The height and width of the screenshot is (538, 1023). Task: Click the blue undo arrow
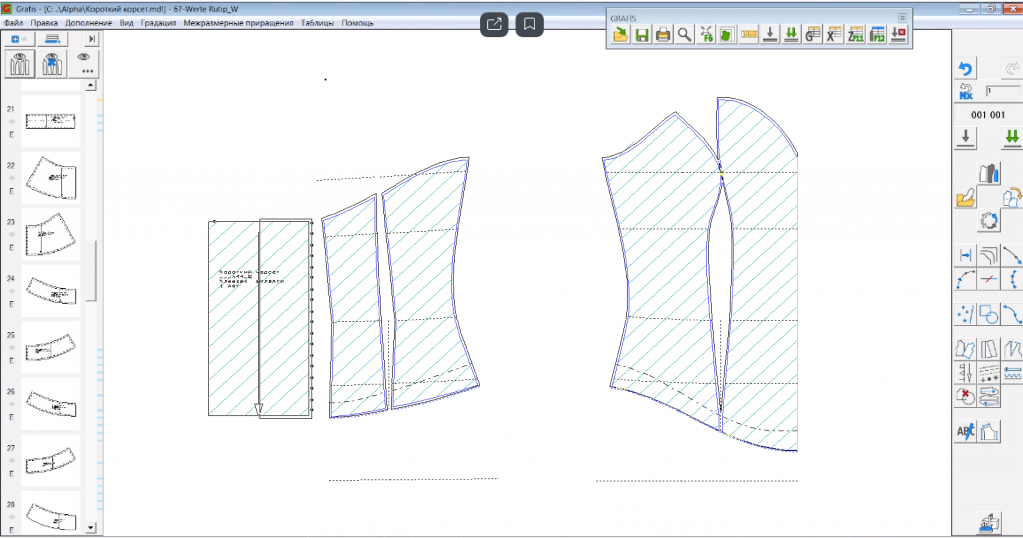pyautogui.click(x=966, y=69)
